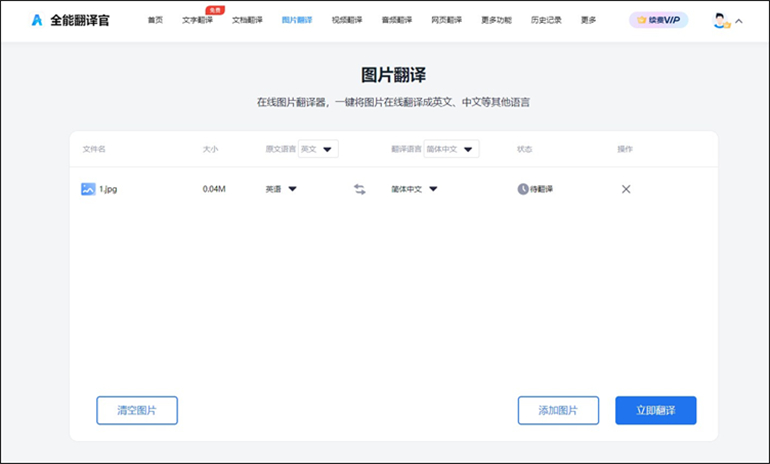Click the user avatar icon

point(720,21)
